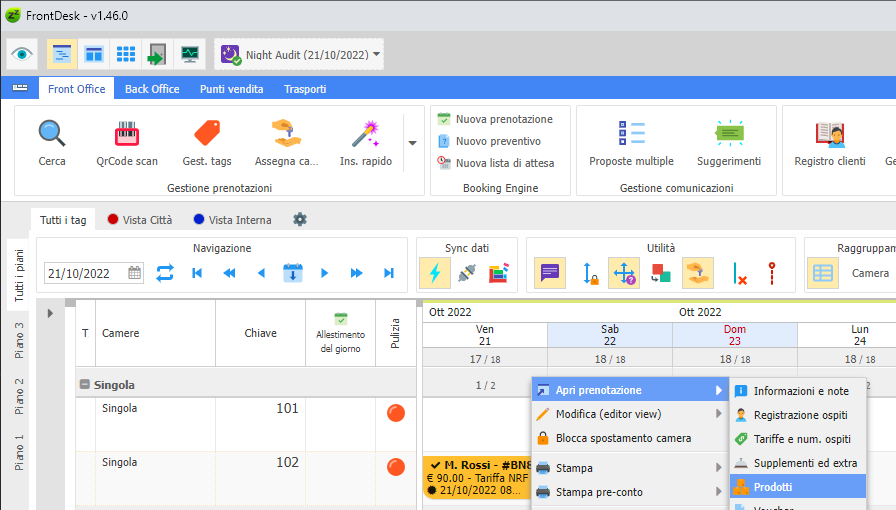
Task: Select the Piano 3 side tab
Action: click(x=19, y=340)
